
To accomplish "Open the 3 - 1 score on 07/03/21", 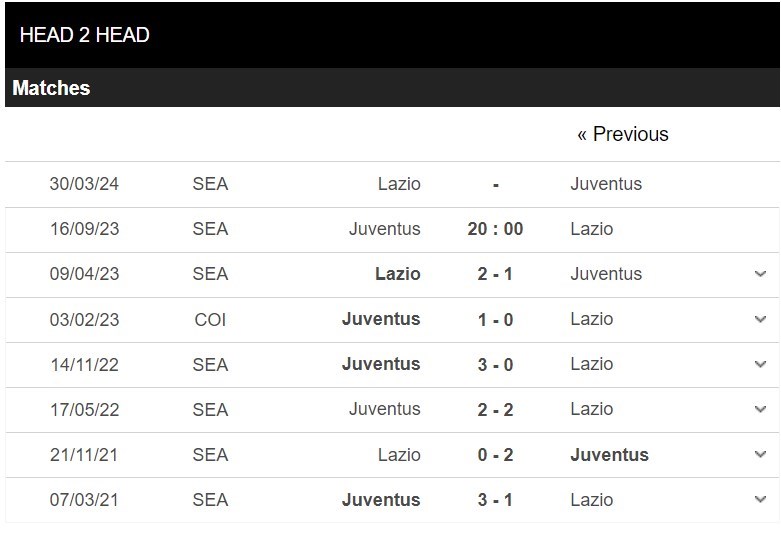I will point(495,500).
